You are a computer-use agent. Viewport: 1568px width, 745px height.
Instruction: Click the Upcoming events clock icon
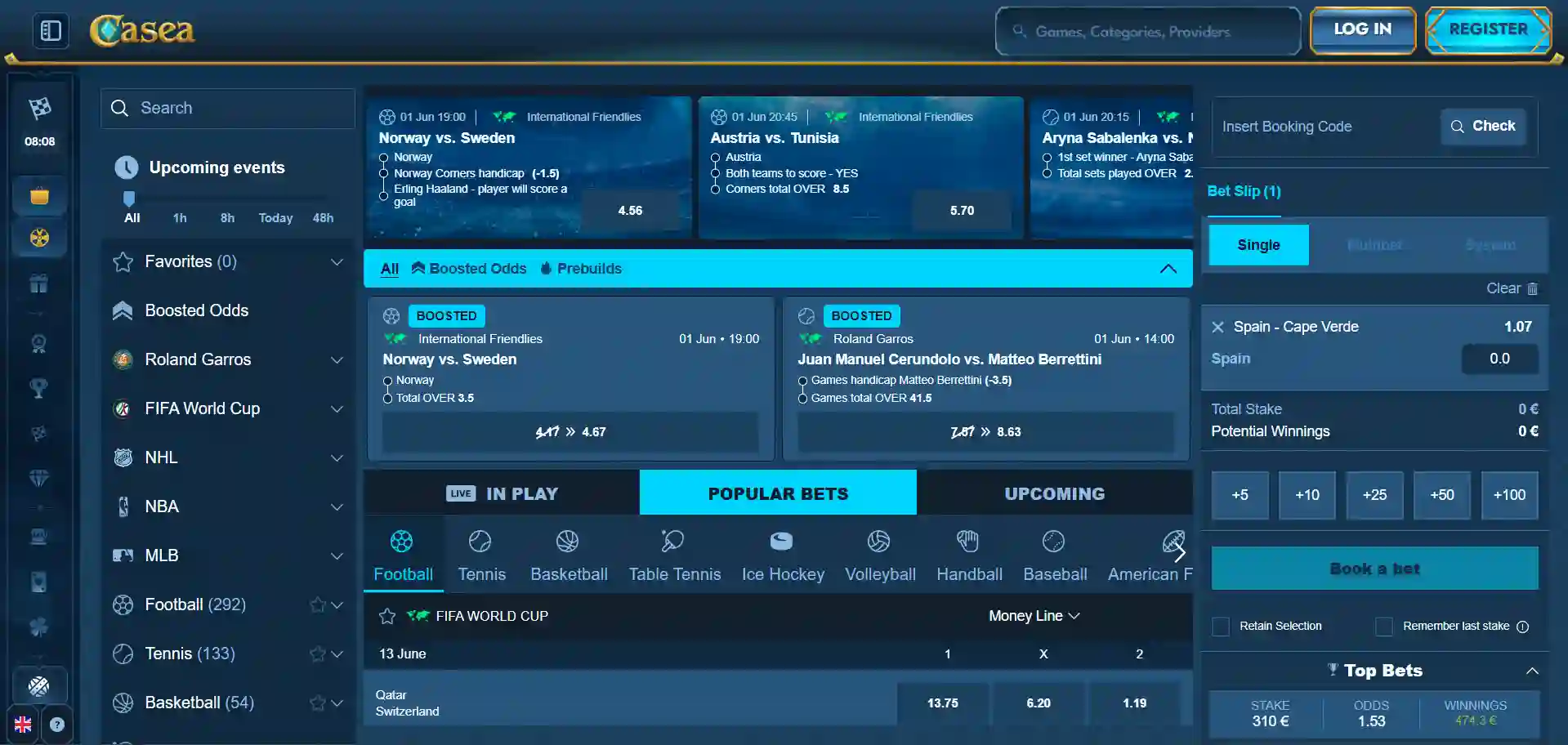coord(126,167)
